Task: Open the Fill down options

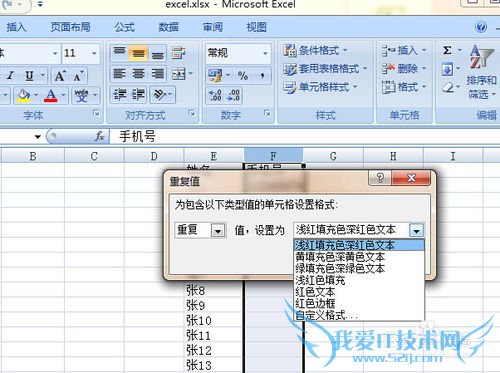Action: coord(447,69)
